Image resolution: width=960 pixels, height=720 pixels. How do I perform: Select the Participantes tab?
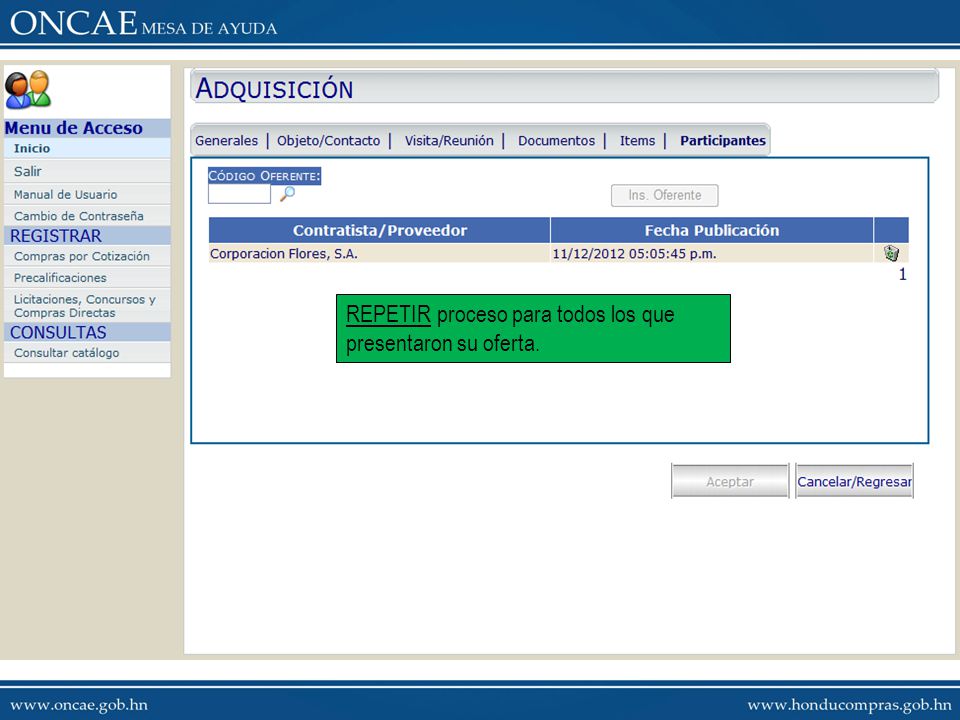pos(723,141)
